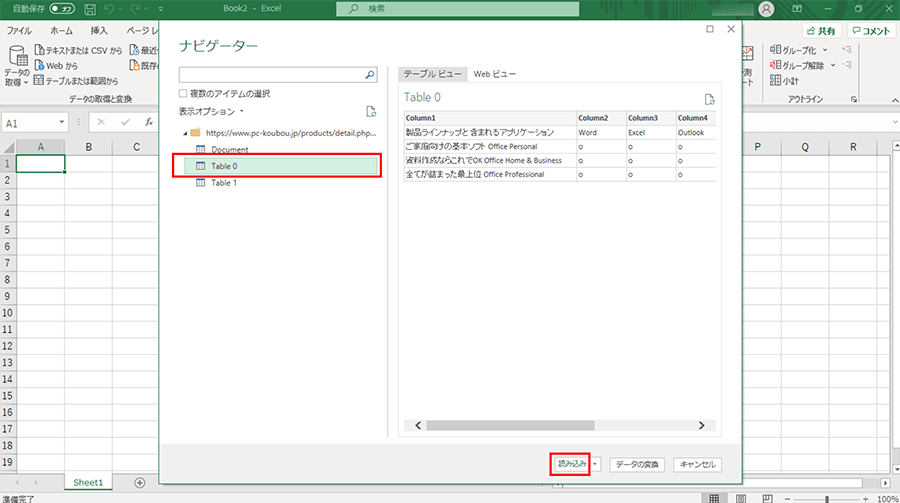
Task: Click the magnifier icon in Navigator search
Action: pos(370,75)
